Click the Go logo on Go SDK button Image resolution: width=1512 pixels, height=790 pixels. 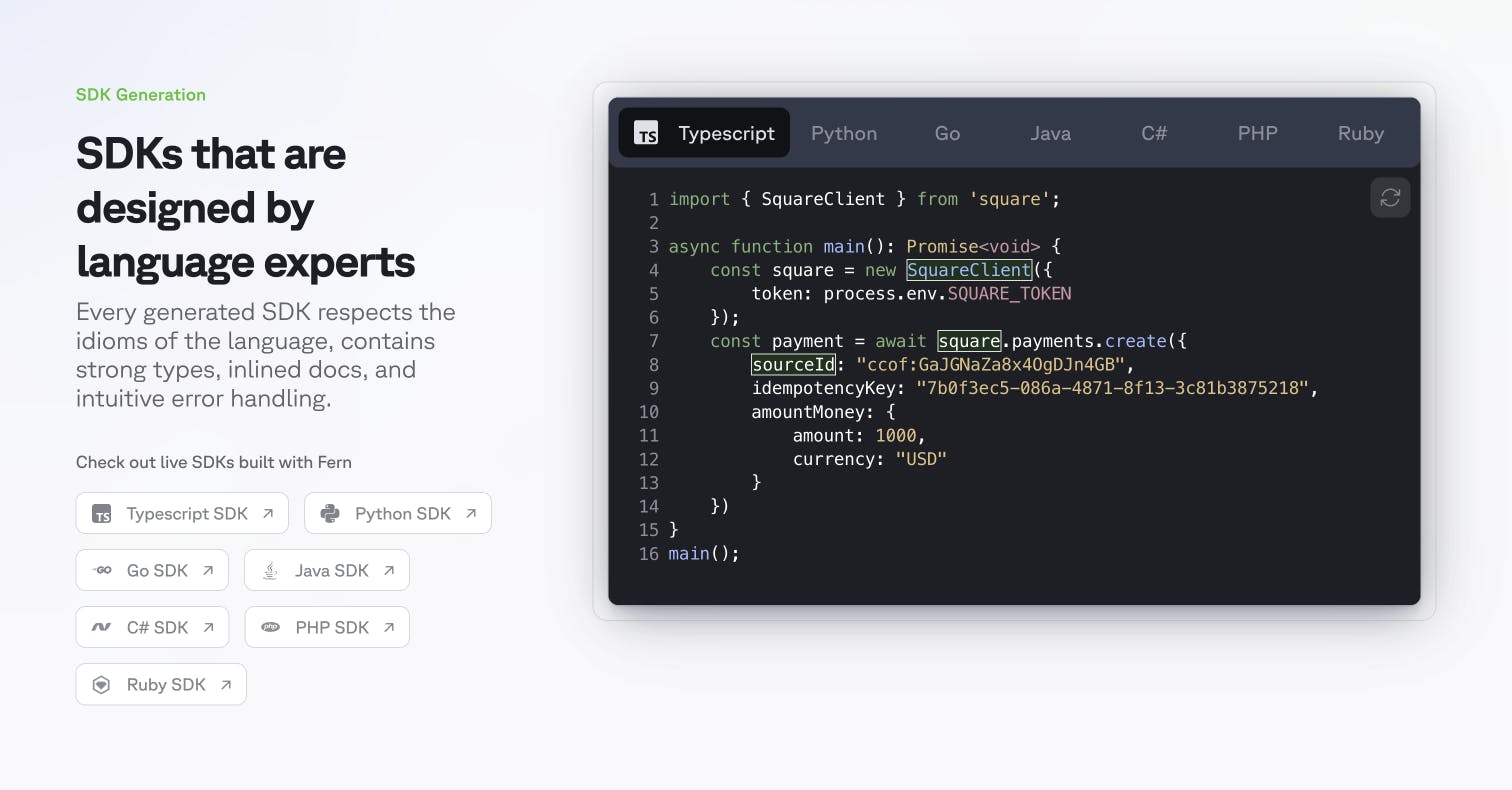click(x=101, y=571)
